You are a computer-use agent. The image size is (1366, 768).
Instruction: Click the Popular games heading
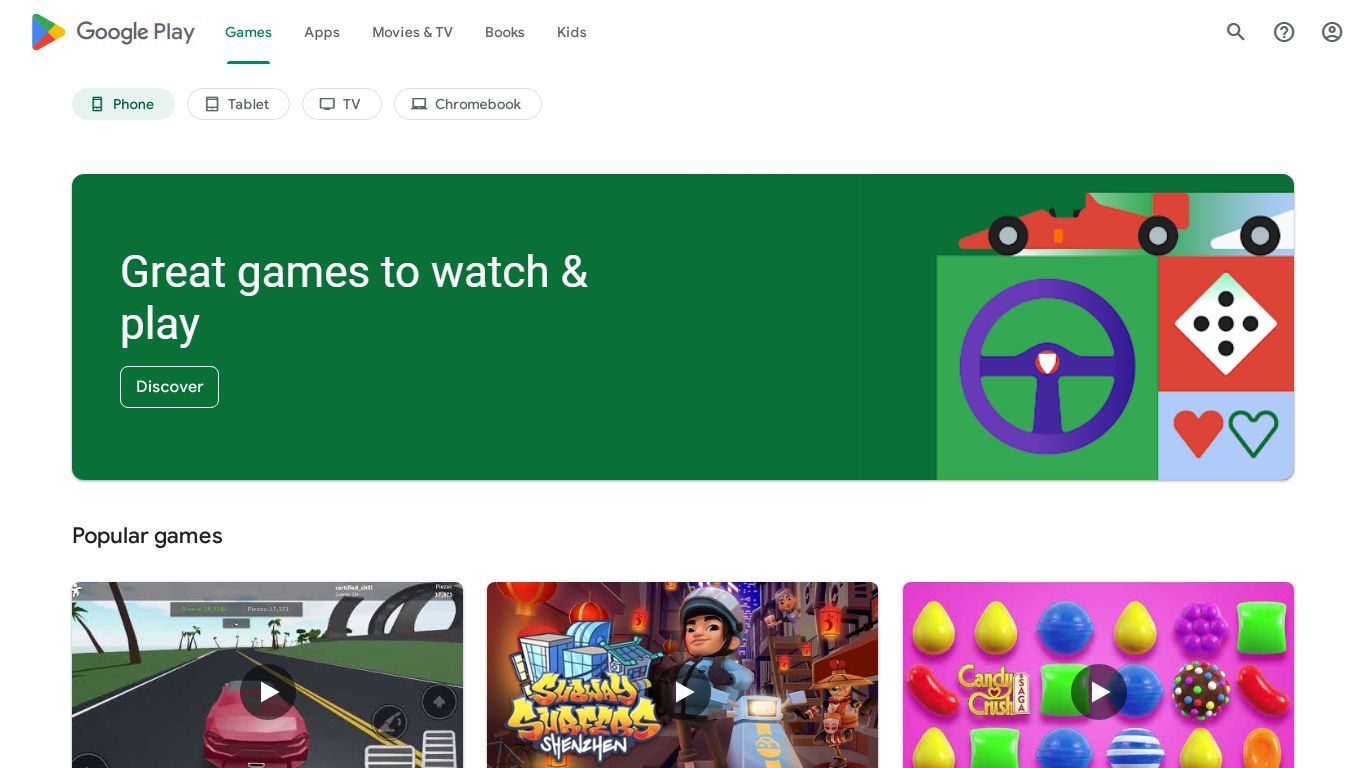pyautogui.click(x=147, y=536)
